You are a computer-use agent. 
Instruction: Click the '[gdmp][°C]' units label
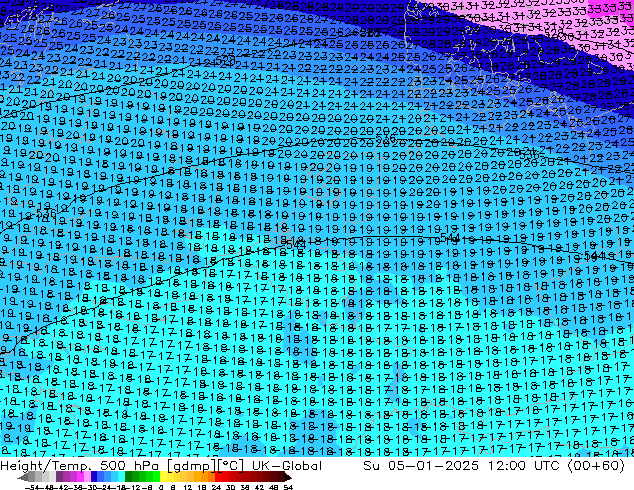205,466
